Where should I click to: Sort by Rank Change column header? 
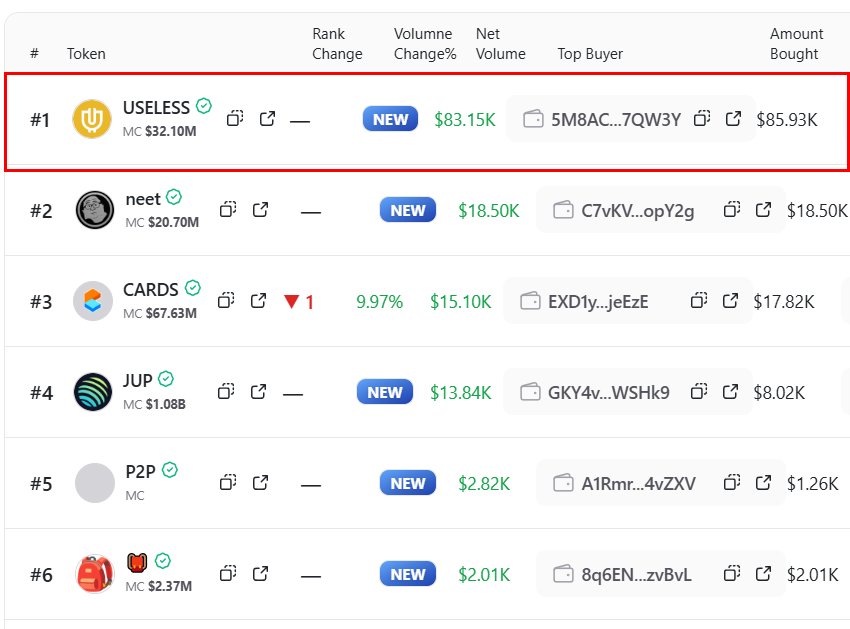(x=337, y=44)
